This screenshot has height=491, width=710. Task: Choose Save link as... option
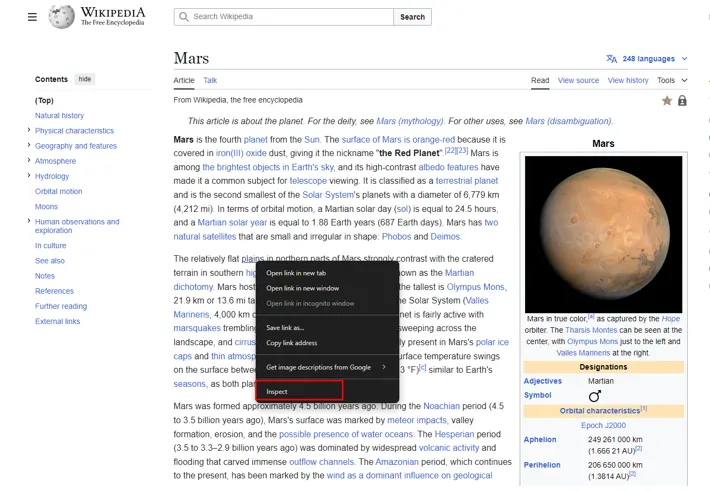pos(327,327)
